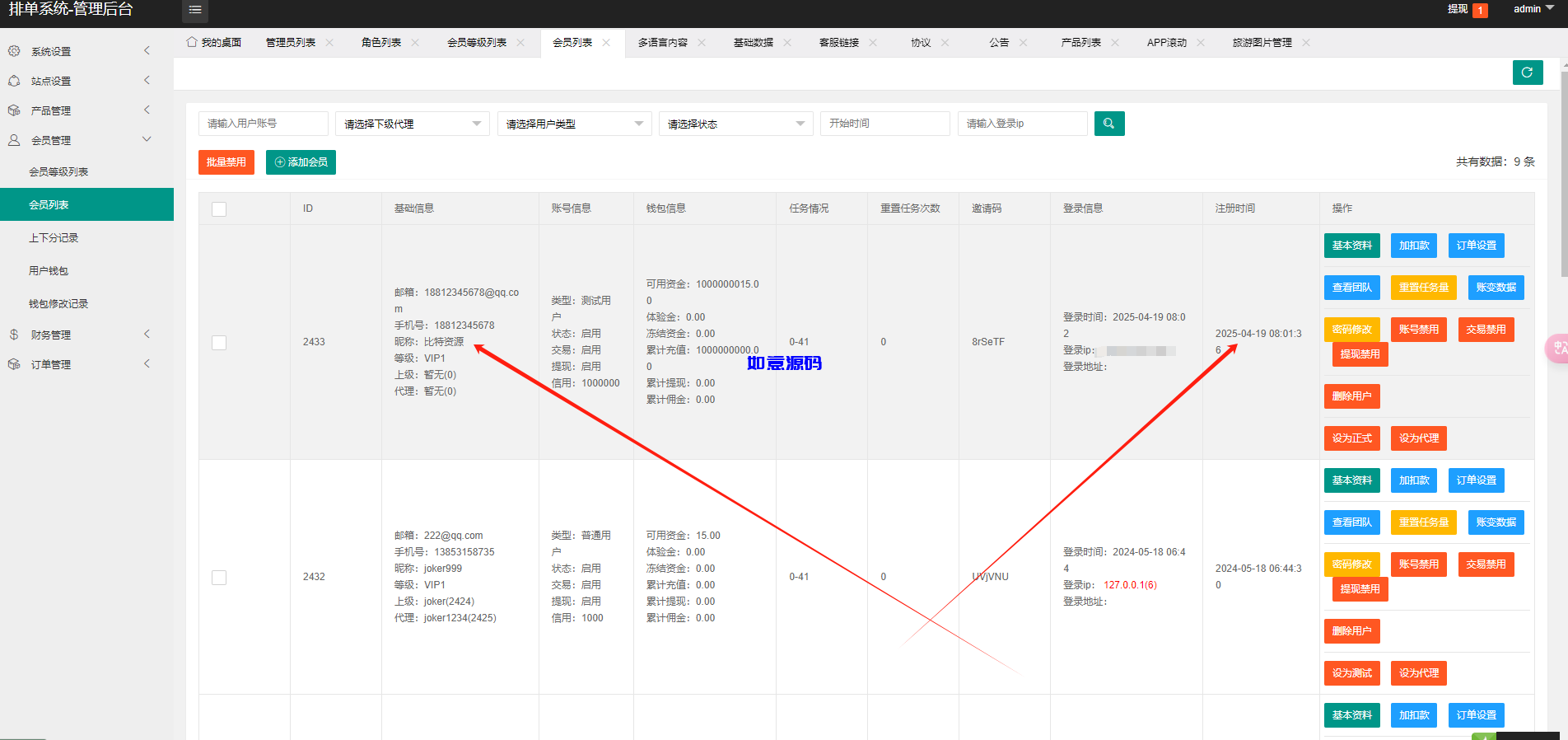Click the finance management dollar icon
Screen dimensions: 1568x740
pos(14,335)
